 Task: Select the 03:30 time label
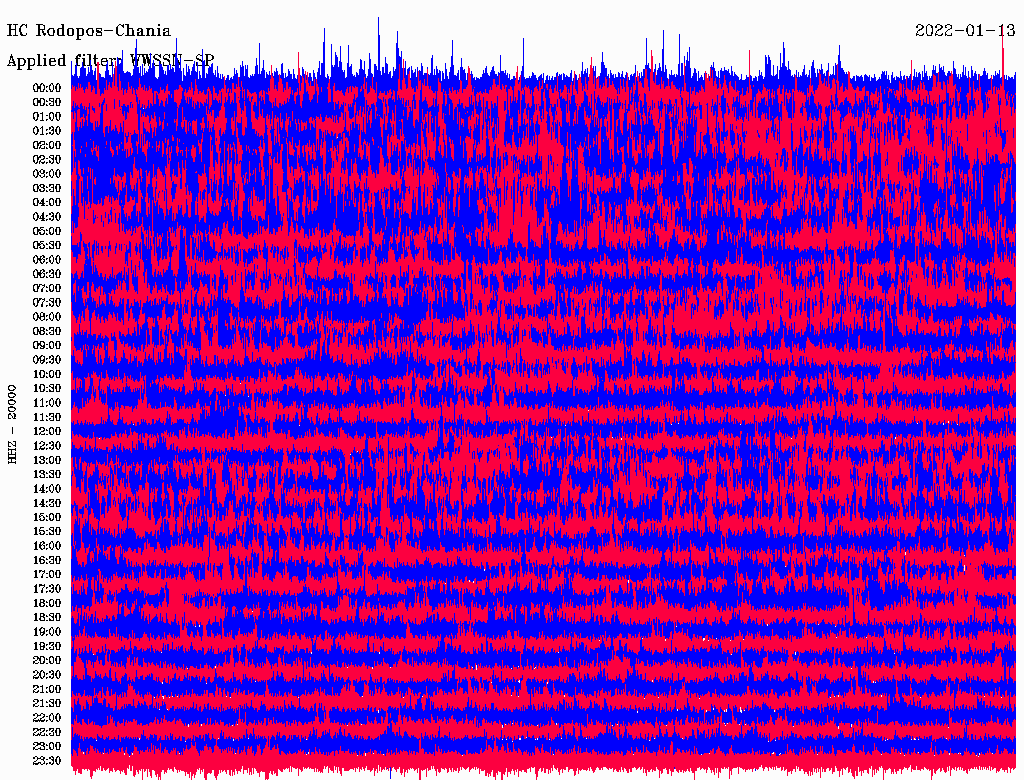click(x=47, y=188)
